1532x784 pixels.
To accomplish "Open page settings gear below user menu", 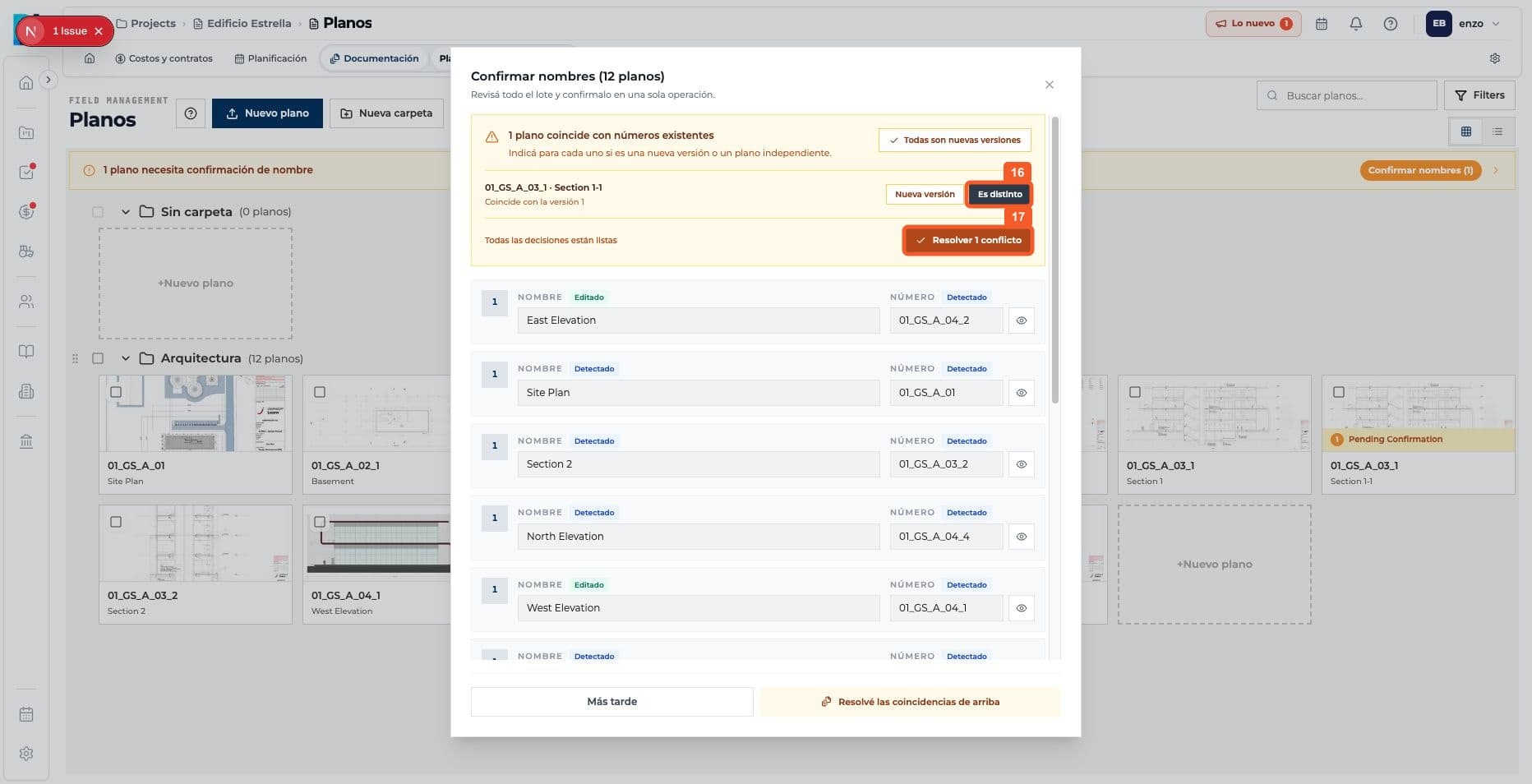I will coord(1495,58).
